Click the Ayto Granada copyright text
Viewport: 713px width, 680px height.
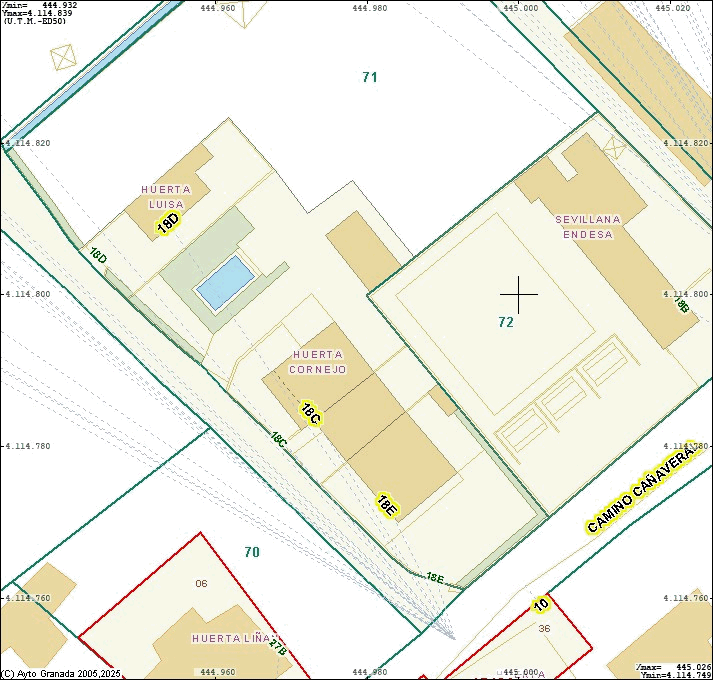pyautogui.click(x=60, y=673)
